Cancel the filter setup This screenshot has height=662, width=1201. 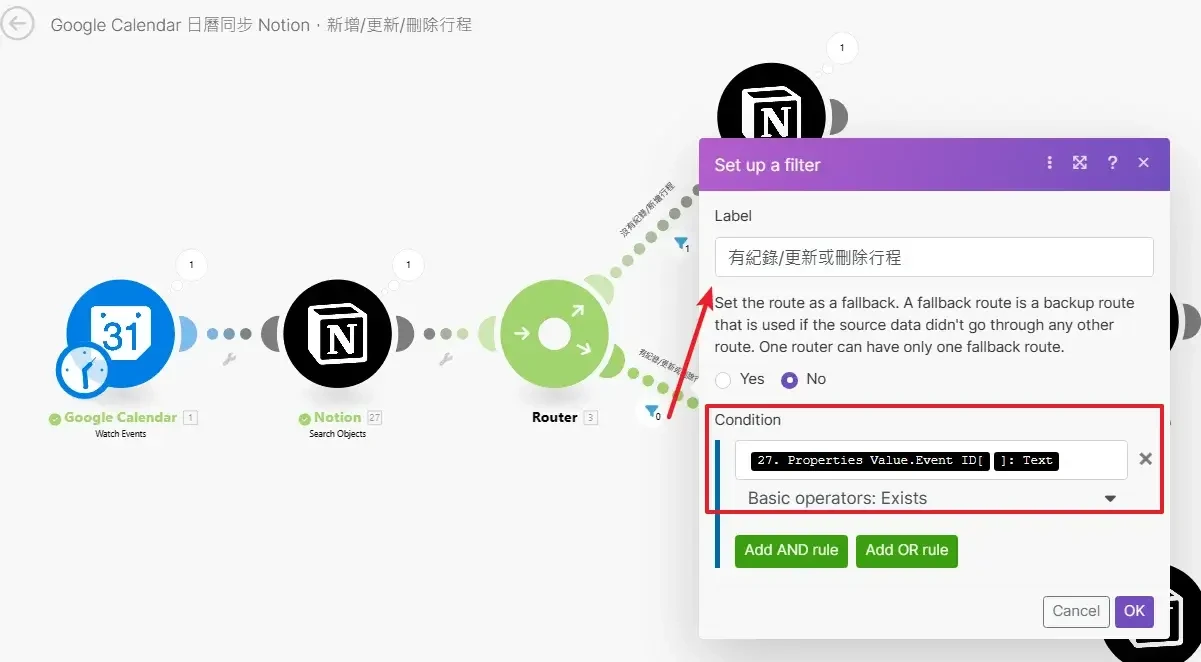pyautogui.click(x=1076, y=611)
